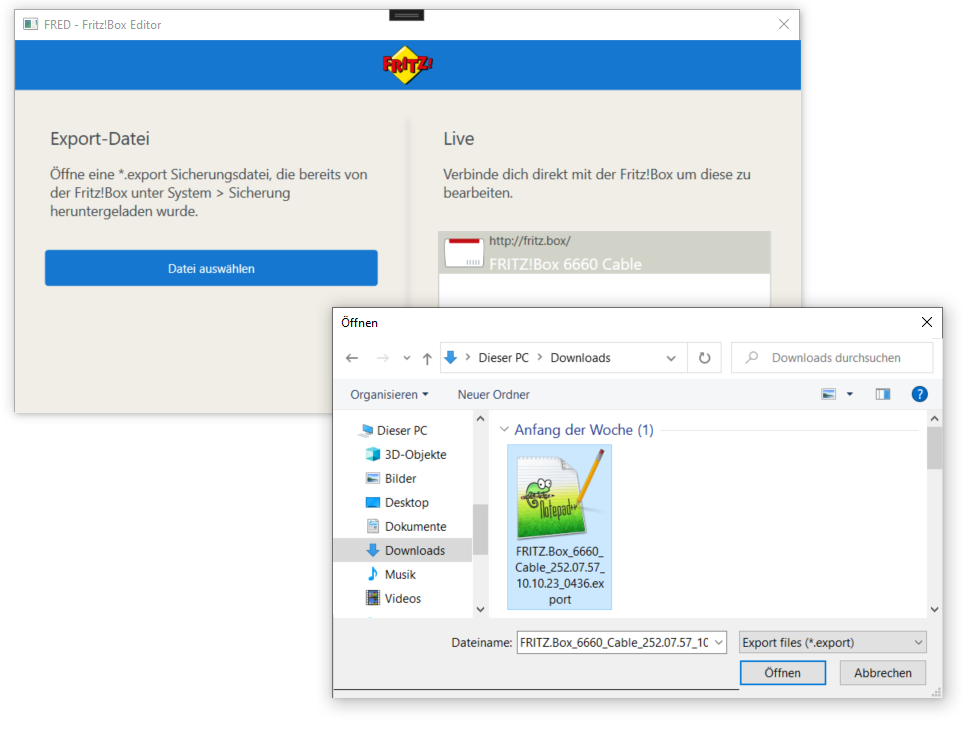
Task: Close the FRED Fritz!Box Editor window
Action: pyautogui.click(x=784, y=24)
